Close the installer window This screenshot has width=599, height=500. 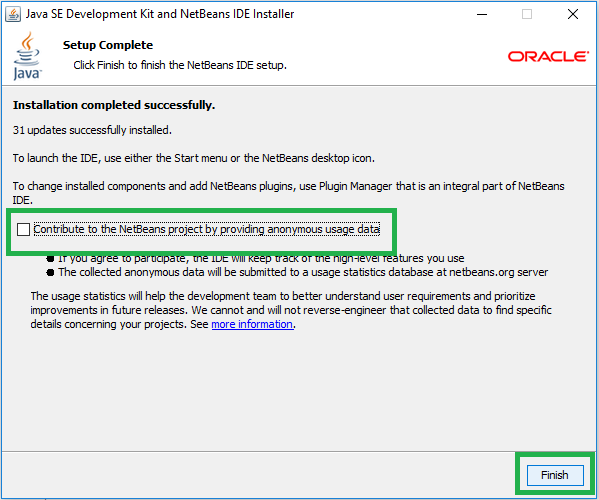[x=573, y=14]
